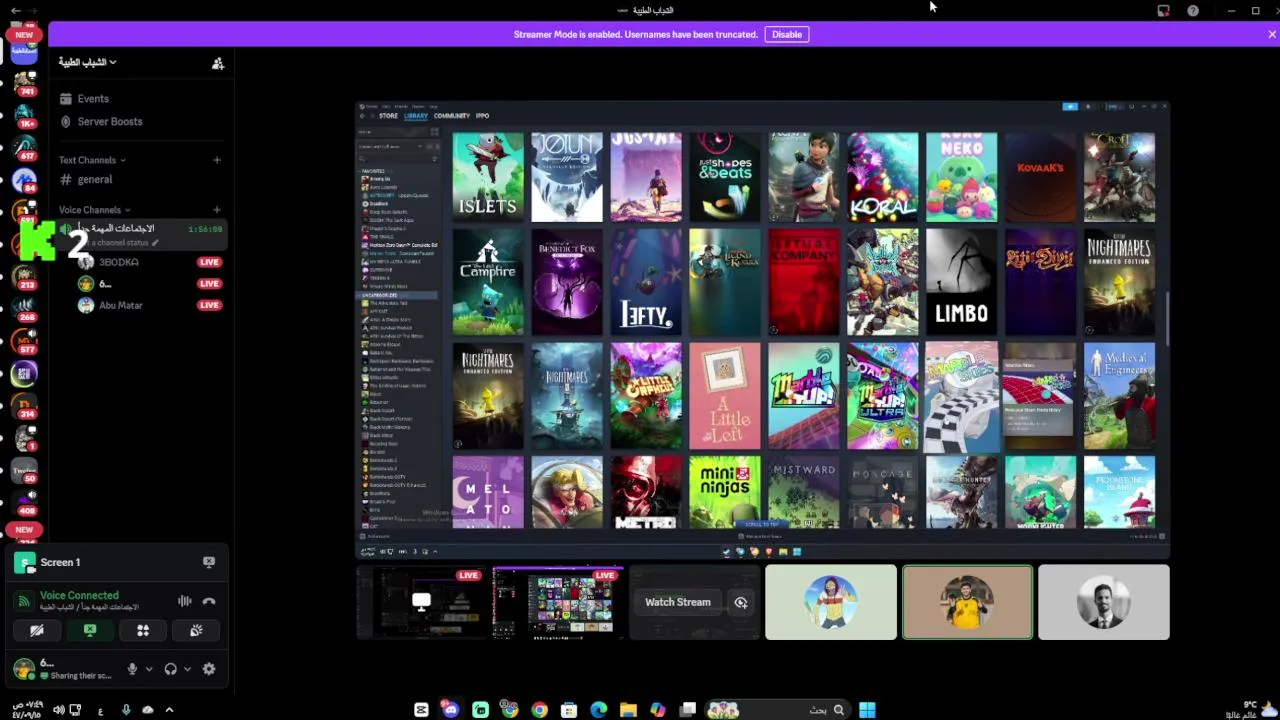Select user 3BODKA in voice channel

[119, 262]
